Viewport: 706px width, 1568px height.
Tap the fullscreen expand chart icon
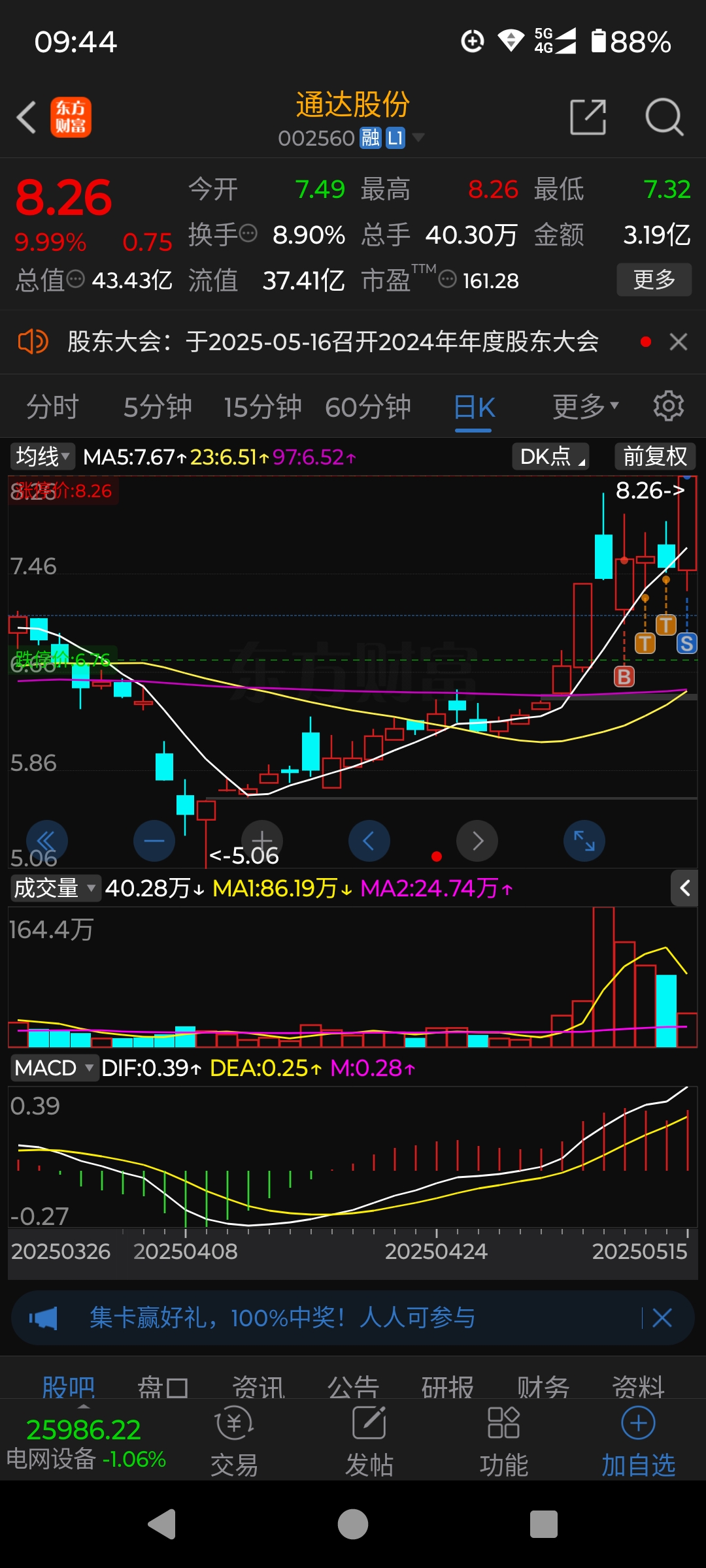tap(584, 841)
